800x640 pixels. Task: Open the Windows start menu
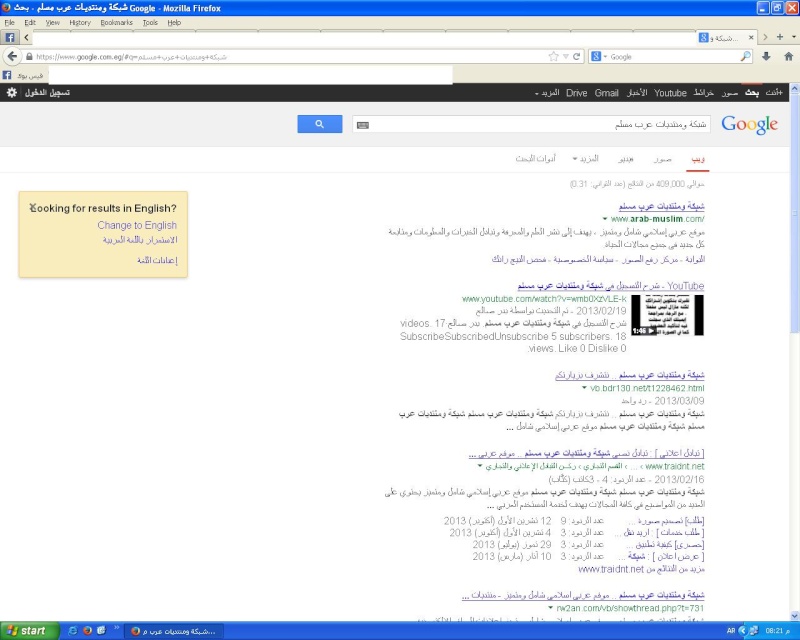click(30, 631)
